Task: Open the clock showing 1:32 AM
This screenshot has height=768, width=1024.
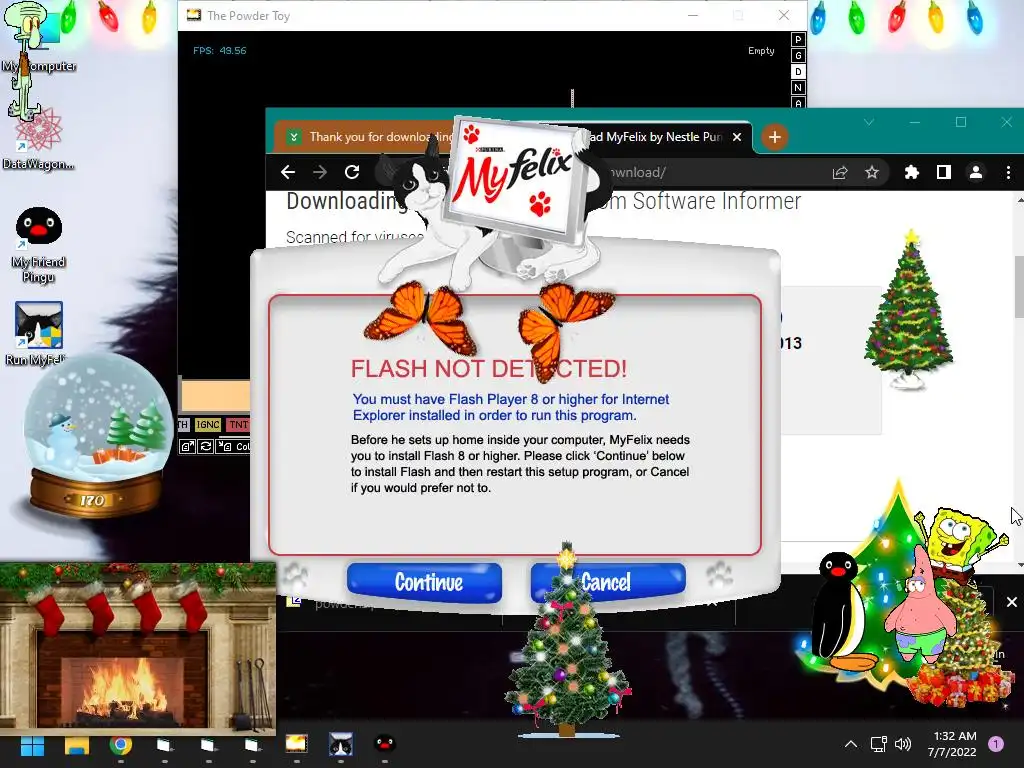Action: (x=952, y=744)
